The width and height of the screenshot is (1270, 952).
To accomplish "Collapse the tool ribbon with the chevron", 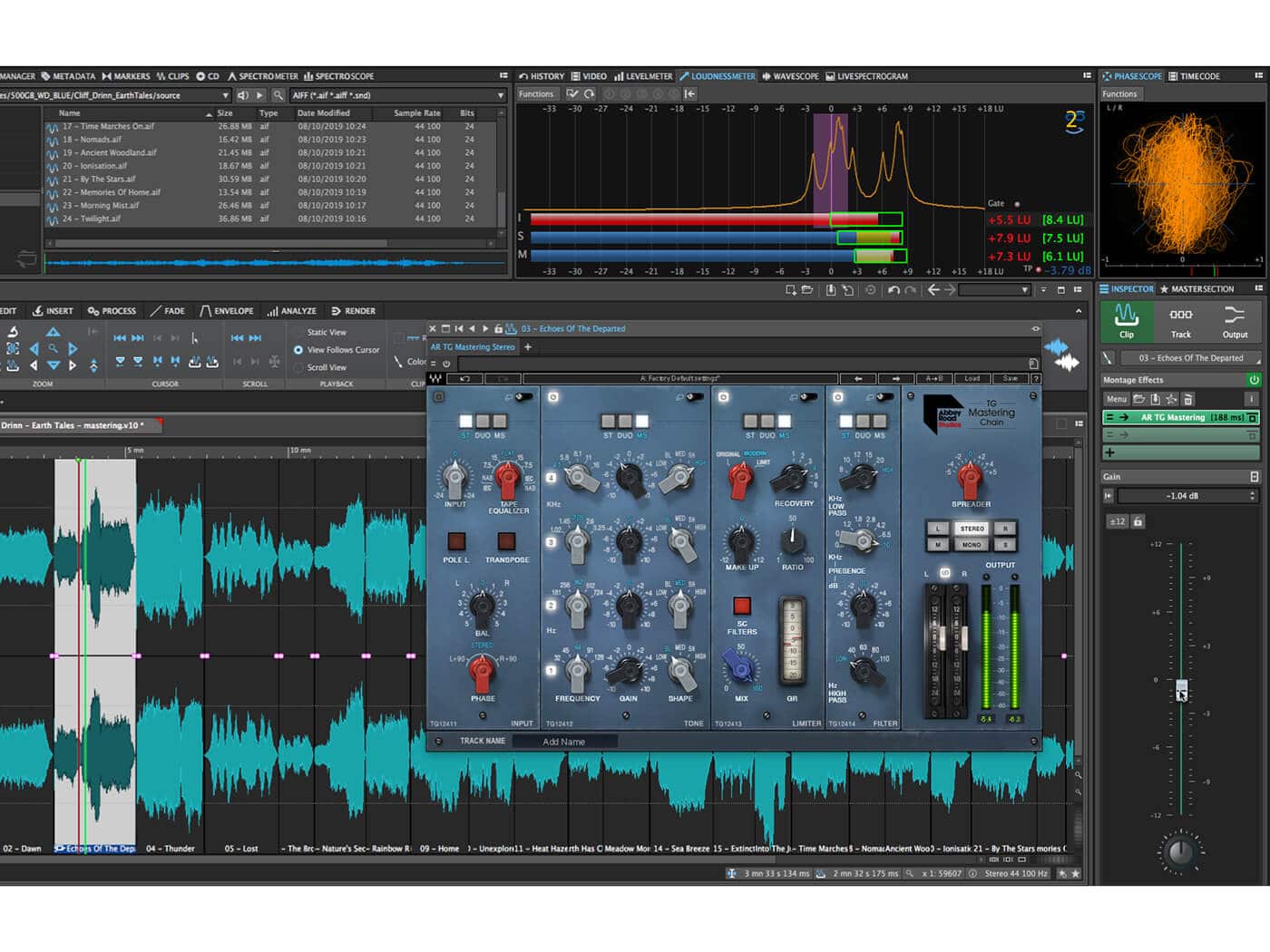I will pyautogui.click(x=1079, y=311).
